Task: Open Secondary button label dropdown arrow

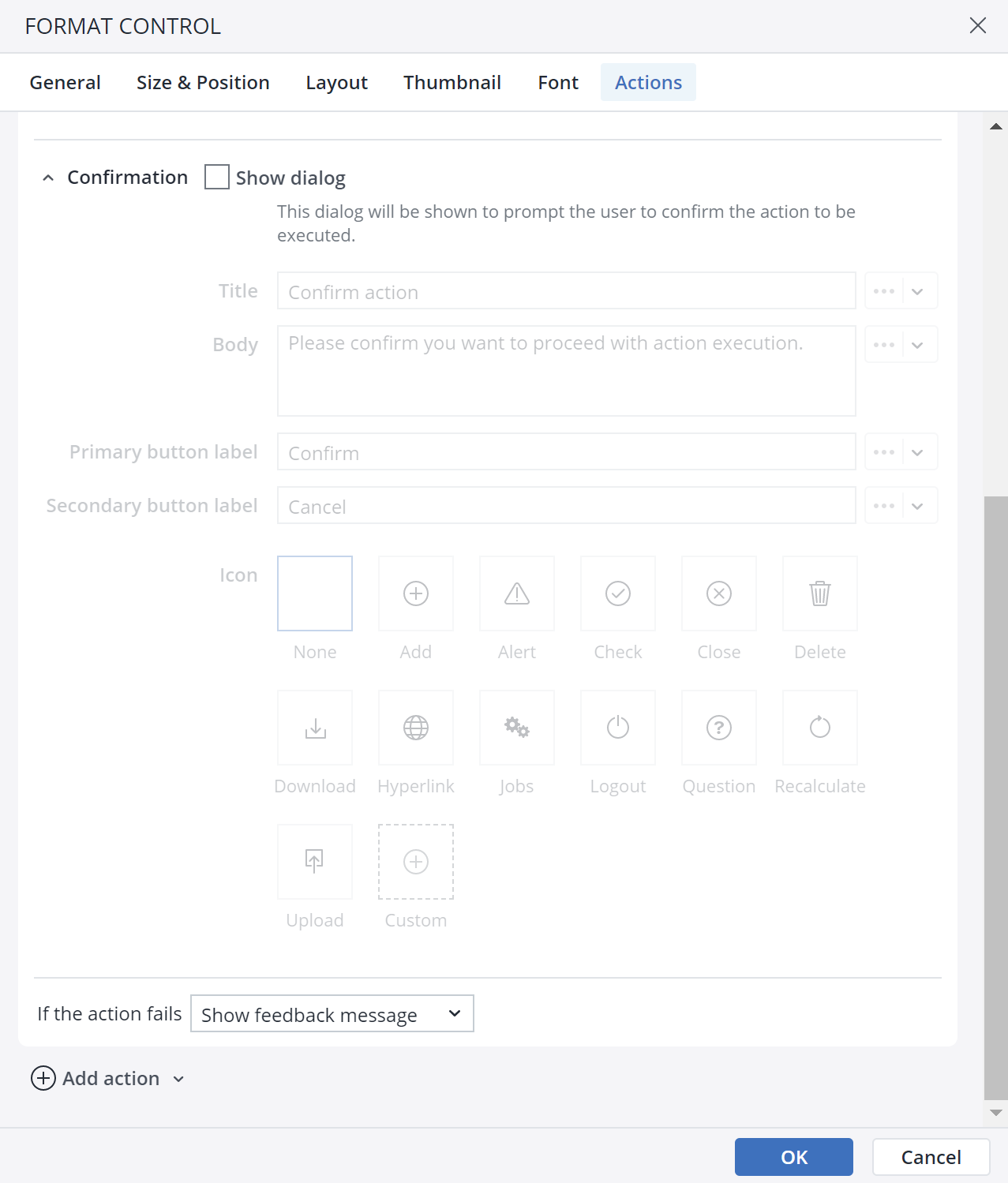Action: [918, 506]
